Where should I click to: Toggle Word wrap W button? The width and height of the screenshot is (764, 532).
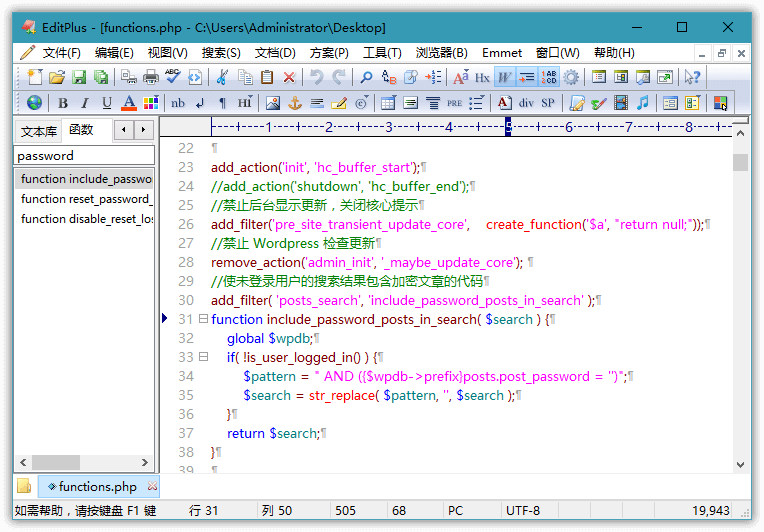[505, 77]
